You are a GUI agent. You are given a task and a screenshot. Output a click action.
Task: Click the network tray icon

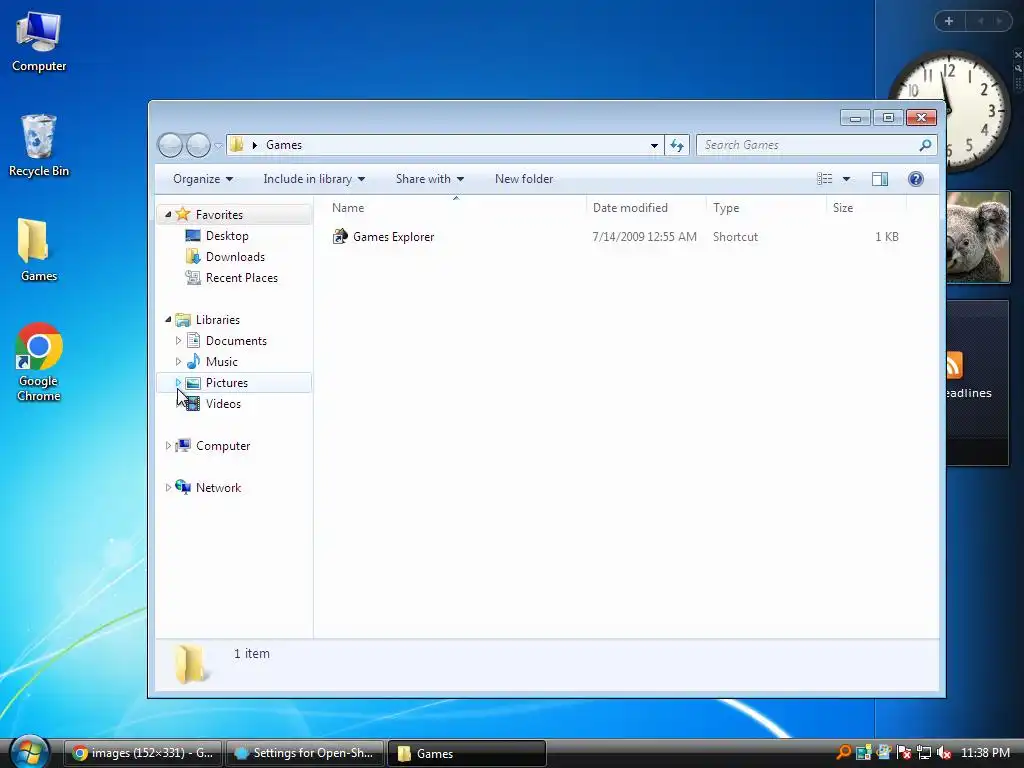pos(923,753)
